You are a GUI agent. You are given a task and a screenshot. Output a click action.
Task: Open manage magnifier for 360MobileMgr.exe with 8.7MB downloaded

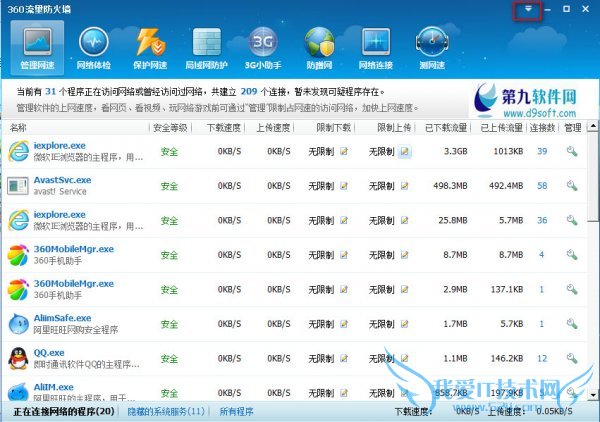[x=572, y=255]
